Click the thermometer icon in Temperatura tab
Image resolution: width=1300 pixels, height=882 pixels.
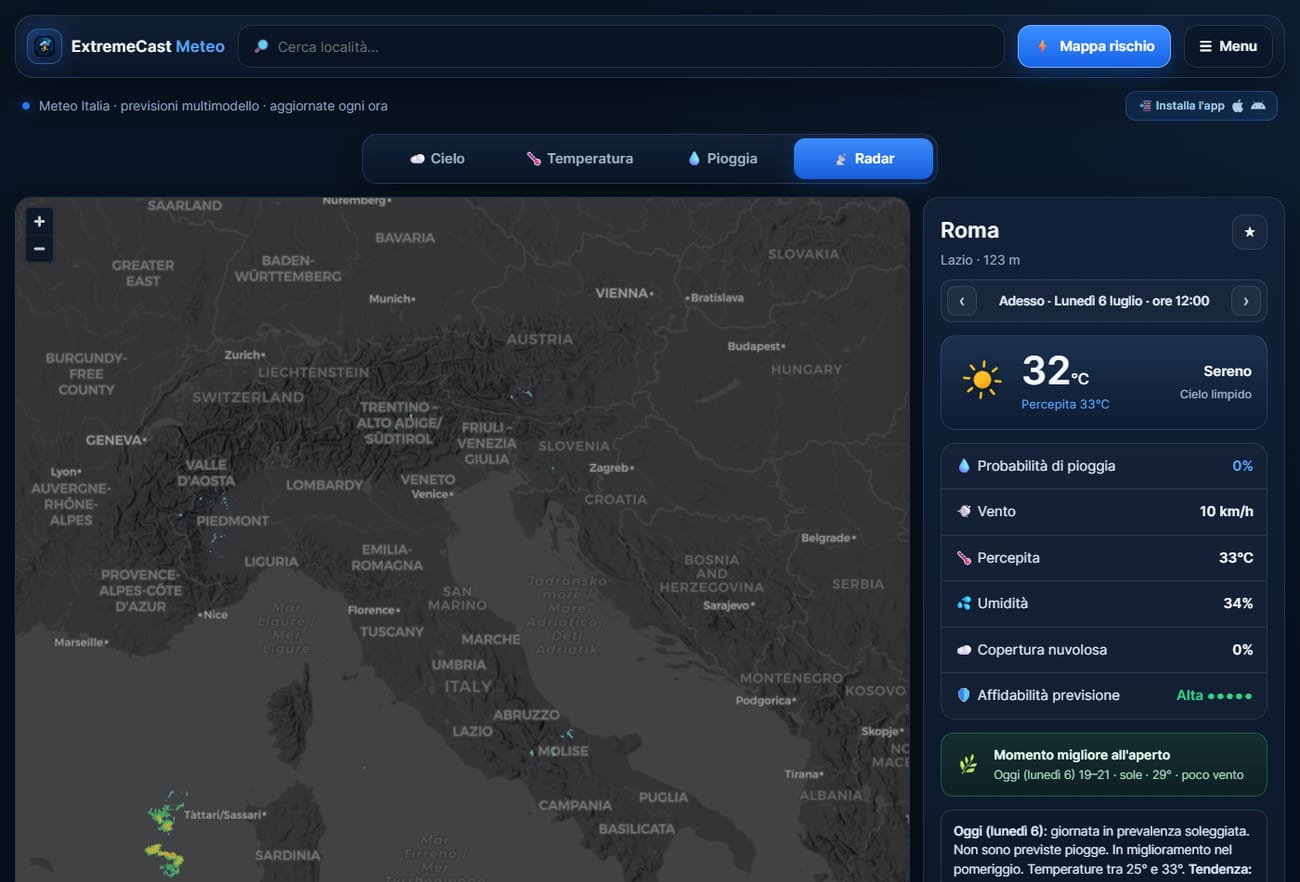533,159
